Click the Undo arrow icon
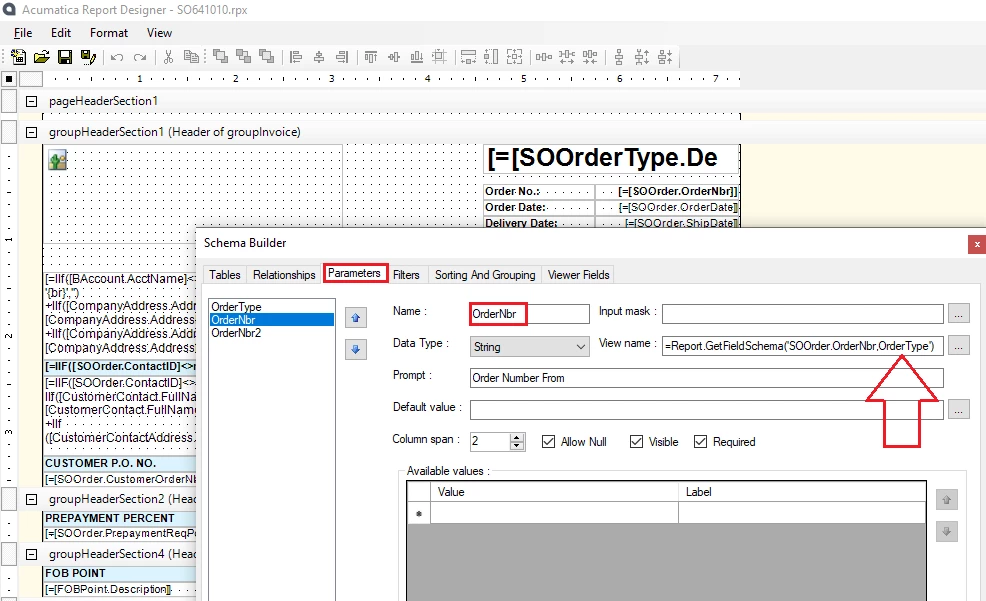 click(x=117, y=57)
